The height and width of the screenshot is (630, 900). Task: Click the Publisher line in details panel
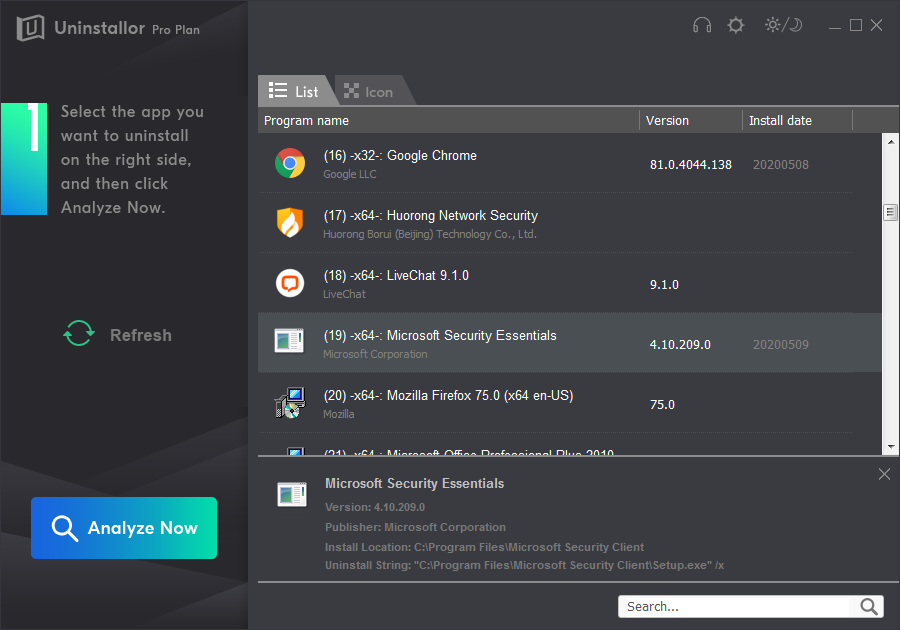(416, 527)
